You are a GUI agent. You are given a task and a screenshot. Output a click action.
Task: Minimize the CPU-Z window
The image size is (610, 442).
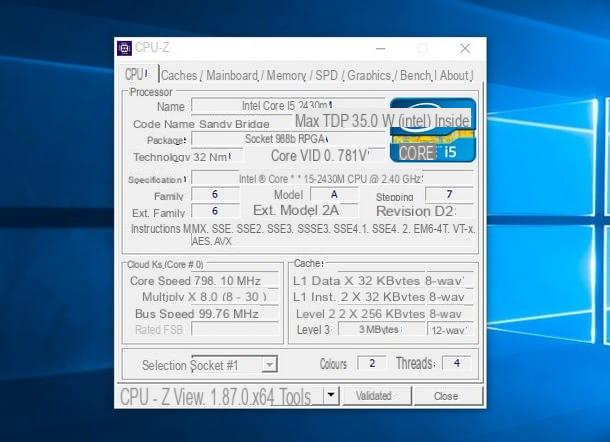click(381, 49)
